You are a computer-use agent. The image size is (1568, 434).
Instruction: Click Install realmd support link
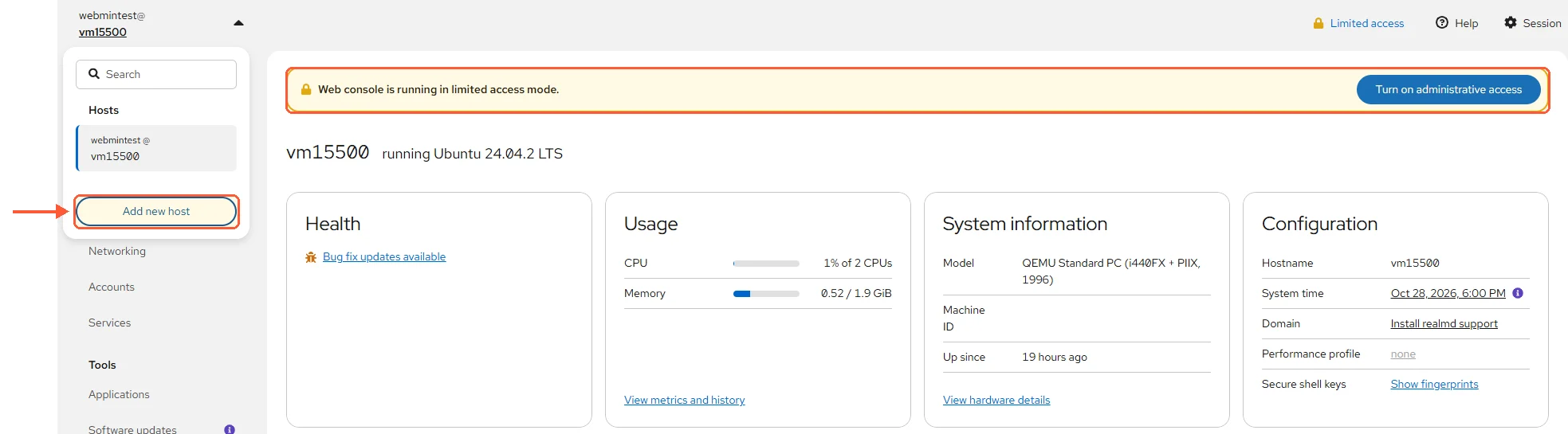1444,323
